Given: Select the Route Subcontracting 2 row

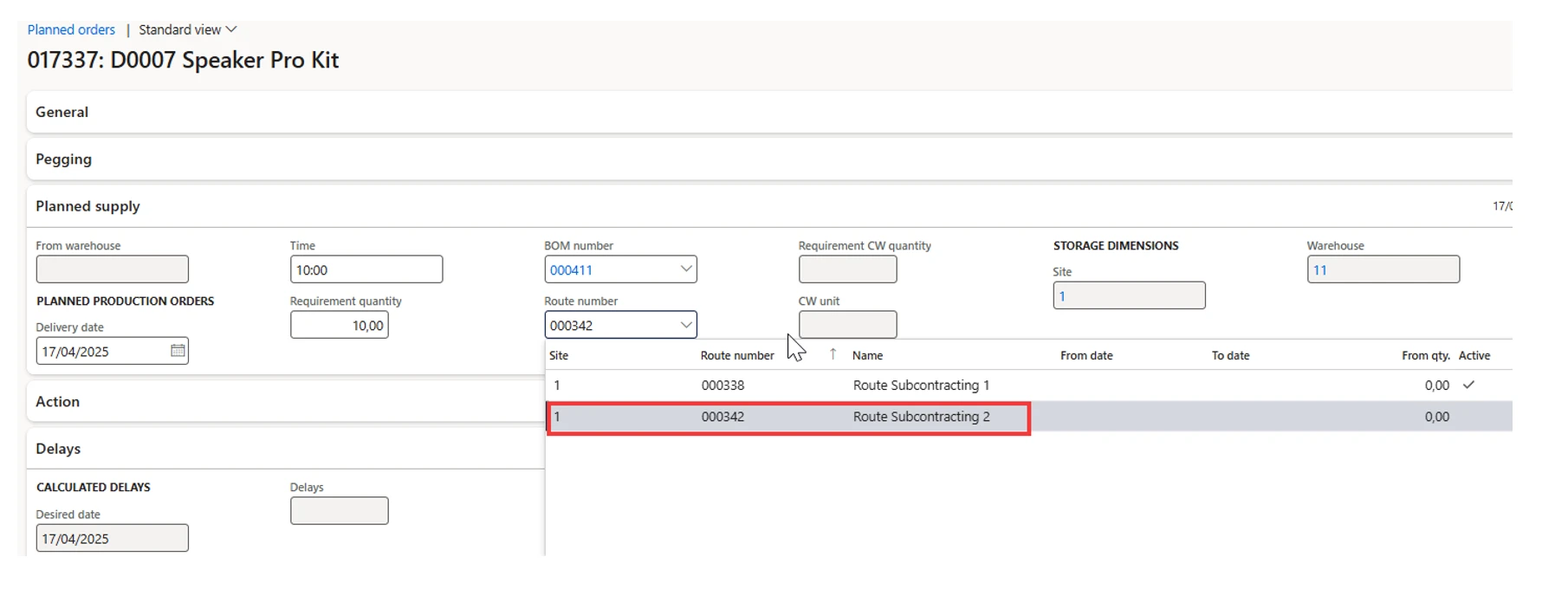Looking at the screenshot, I should point(920,417).
